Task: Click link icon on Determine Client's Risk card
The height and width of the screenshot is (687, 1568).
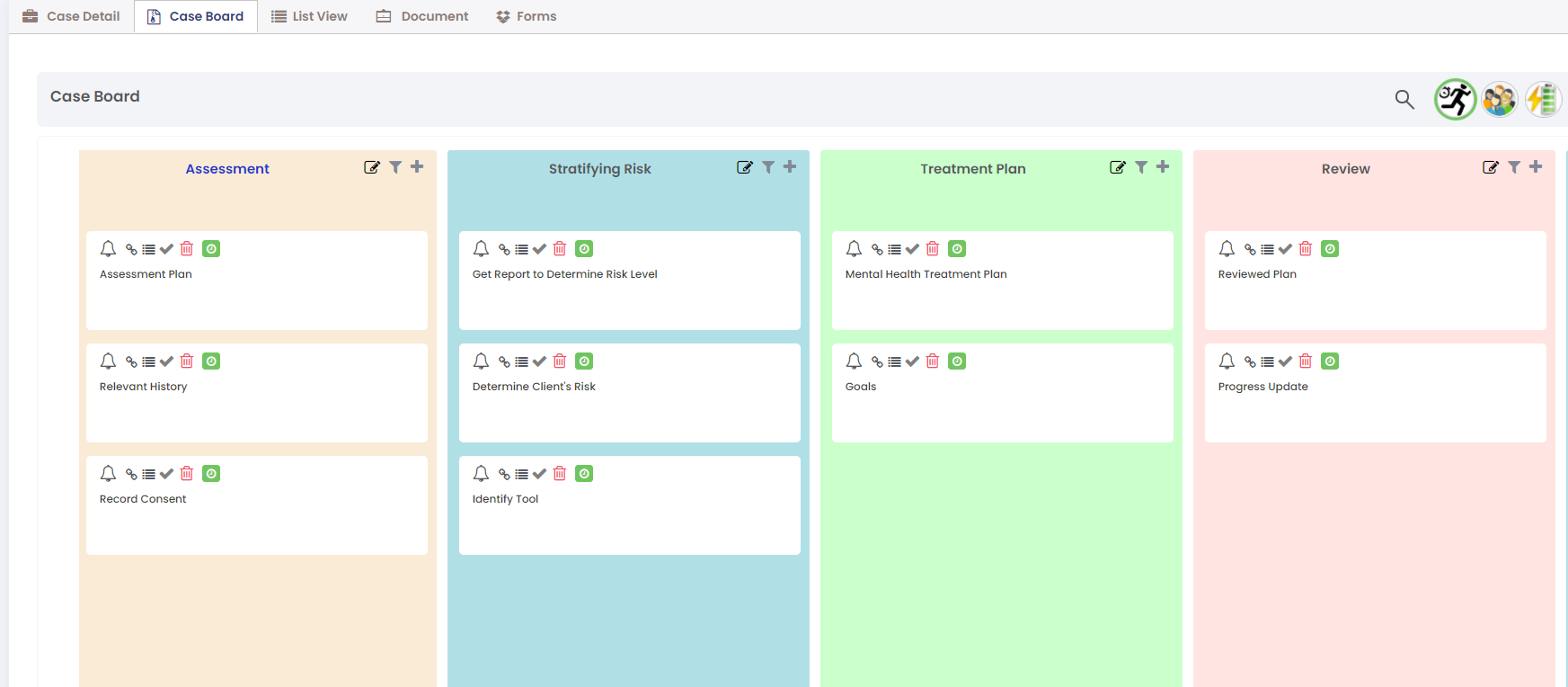Action: (x=504, y=362)
